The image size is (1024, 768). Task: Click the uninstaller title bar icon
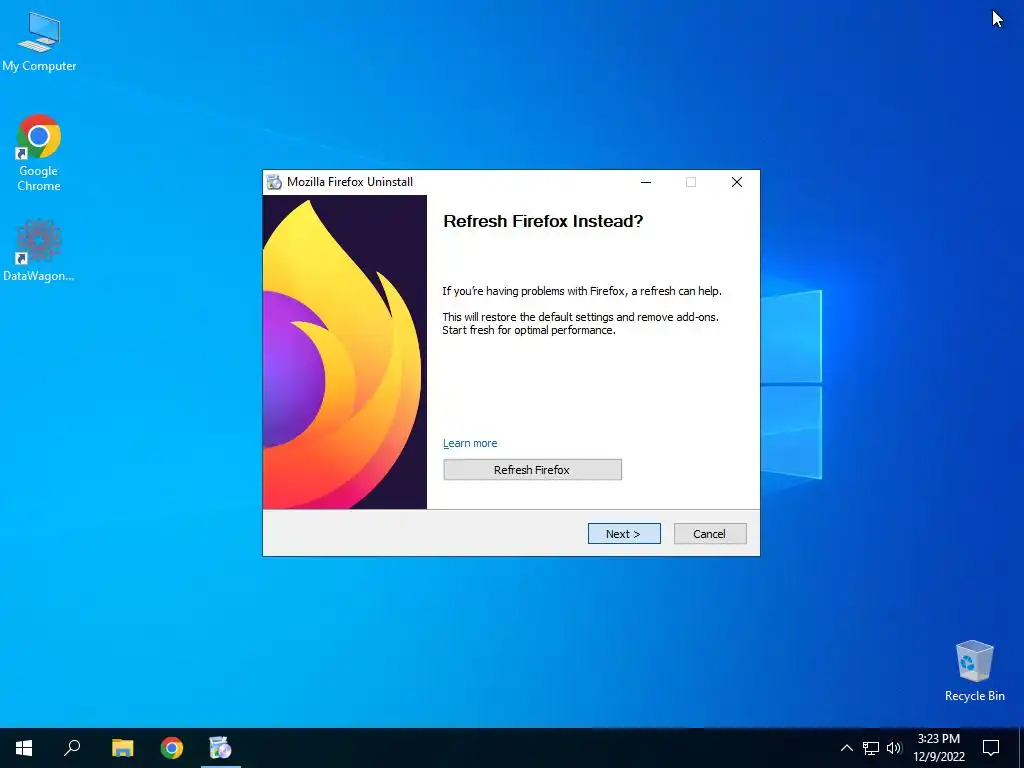[274, 182]
